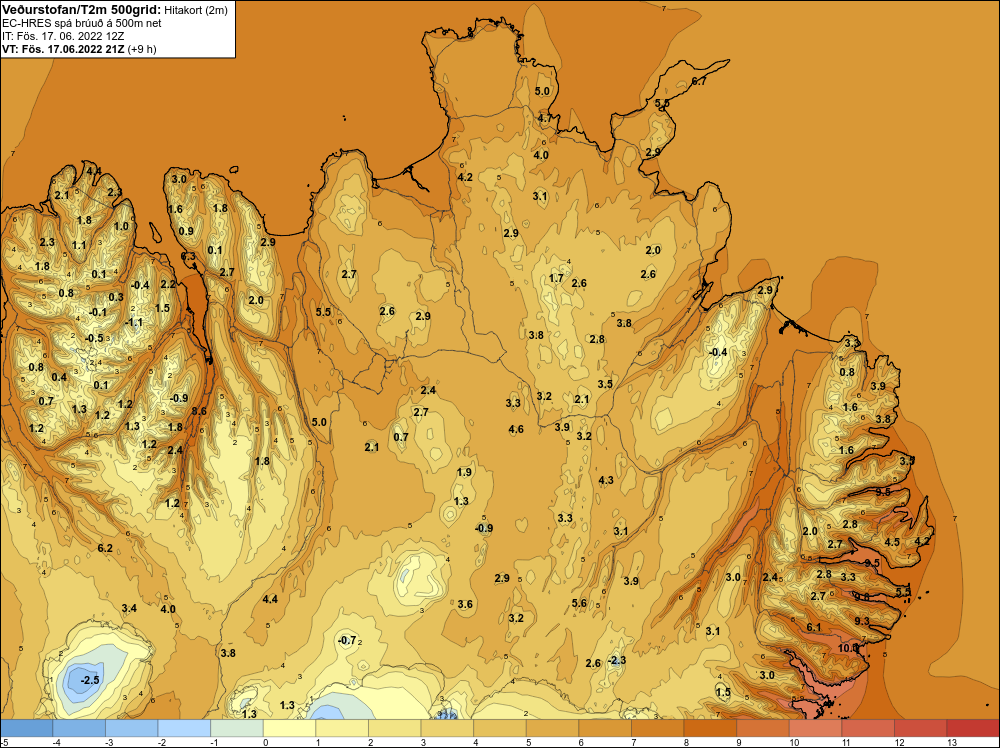Click the 4.6 temperature value on the map

pos(516,430)
